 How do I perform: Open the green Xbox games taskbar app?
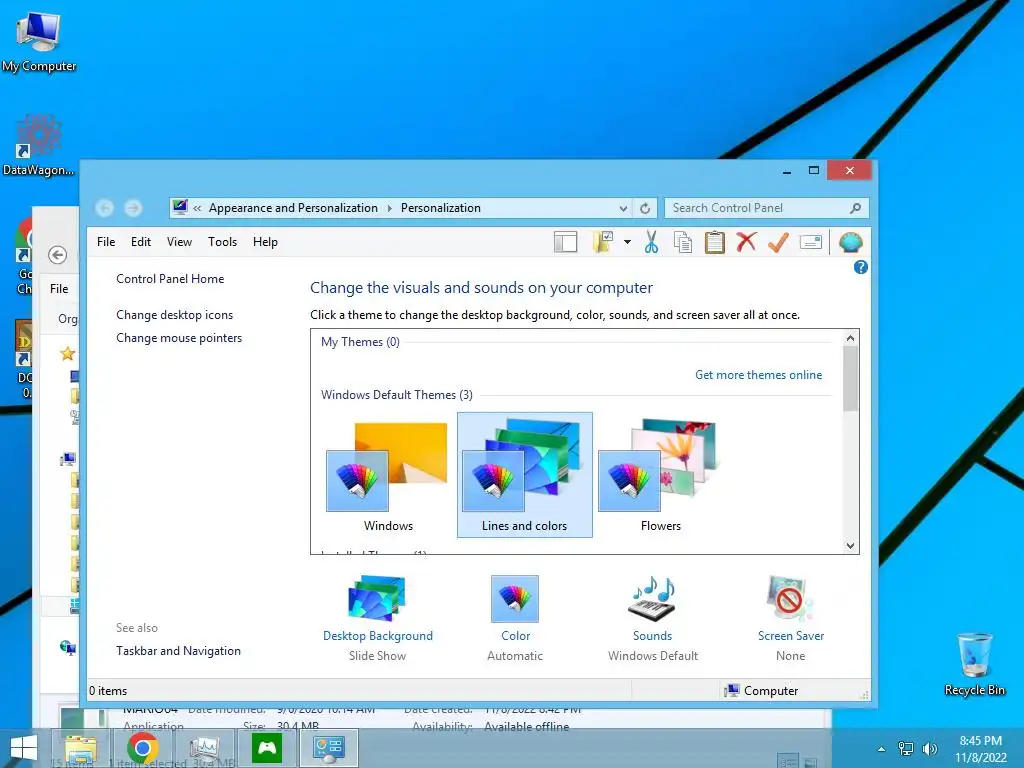[x=266, y=748]
